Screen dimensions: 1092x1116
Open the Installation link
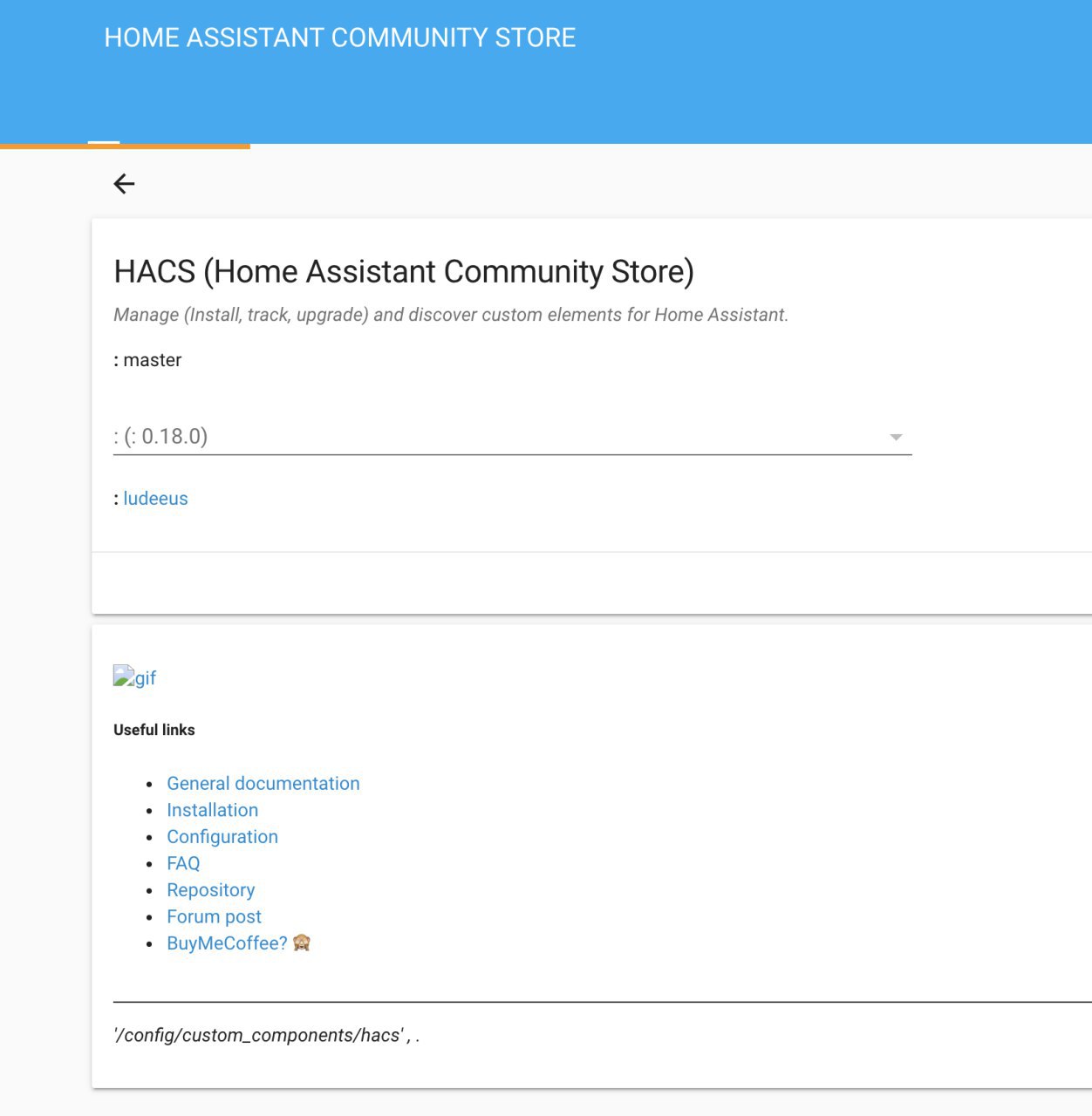[213, 810]
